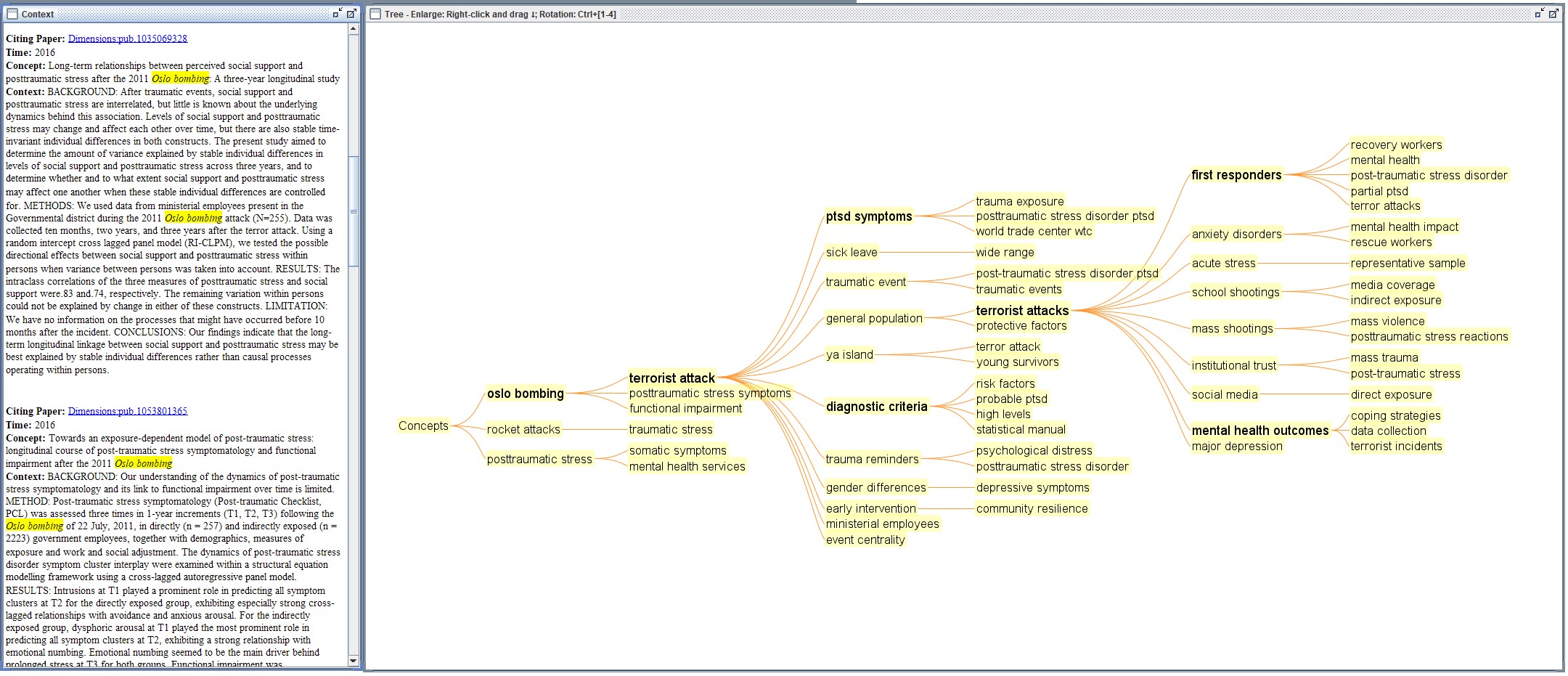Open the Dimensions:pub.1035069328 link
Image resolution: width=1568 pixels, height=676 pixels.
click(x=128, y=38)
